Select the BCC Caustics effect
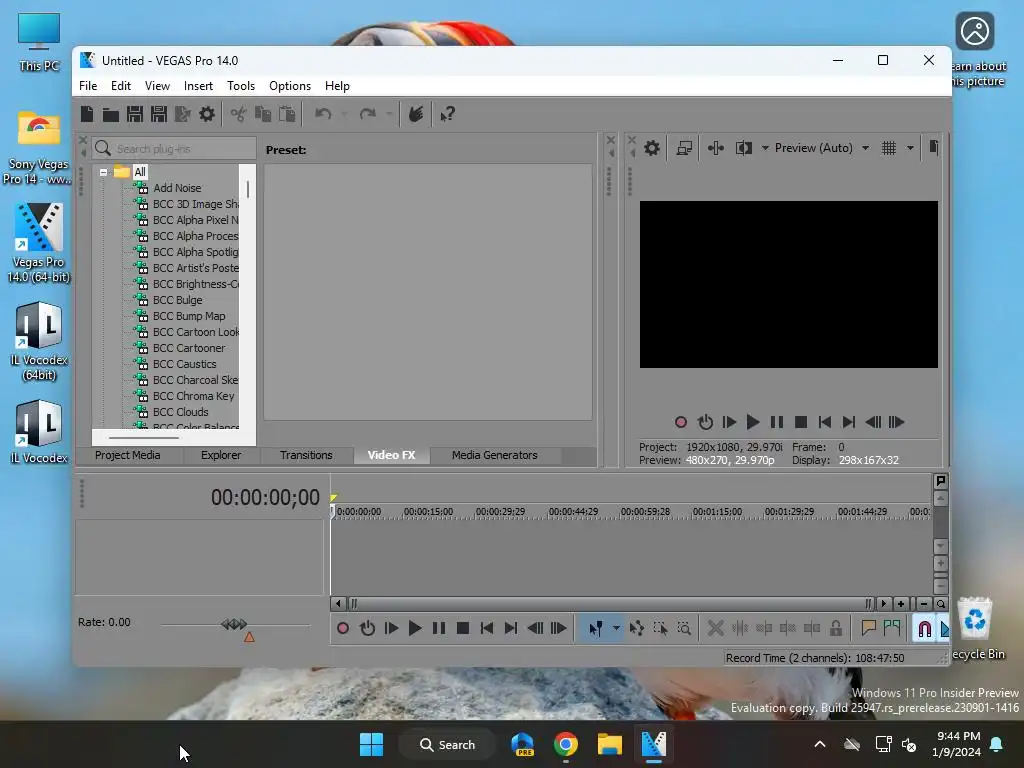 tap(184, 364)
